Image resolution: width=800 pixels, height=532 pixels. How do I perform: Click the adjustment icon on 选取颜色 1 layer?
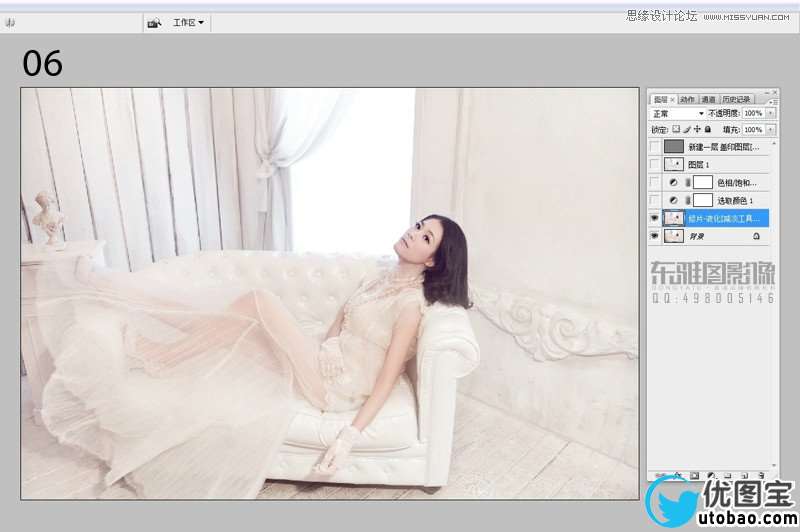point(673,200)
